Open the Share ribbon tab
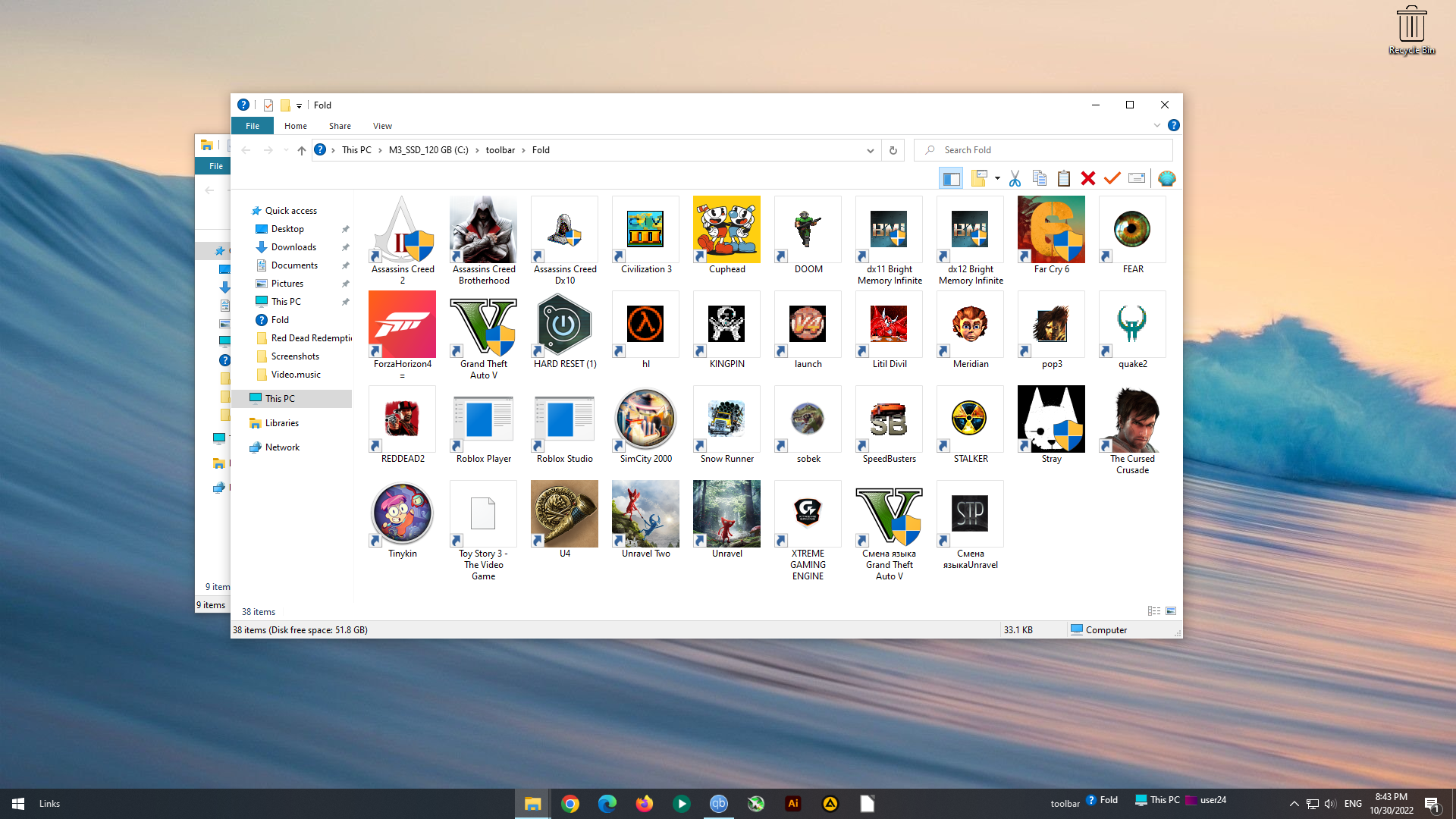The height and width of the screenshot is (819, 1456). 340,126
